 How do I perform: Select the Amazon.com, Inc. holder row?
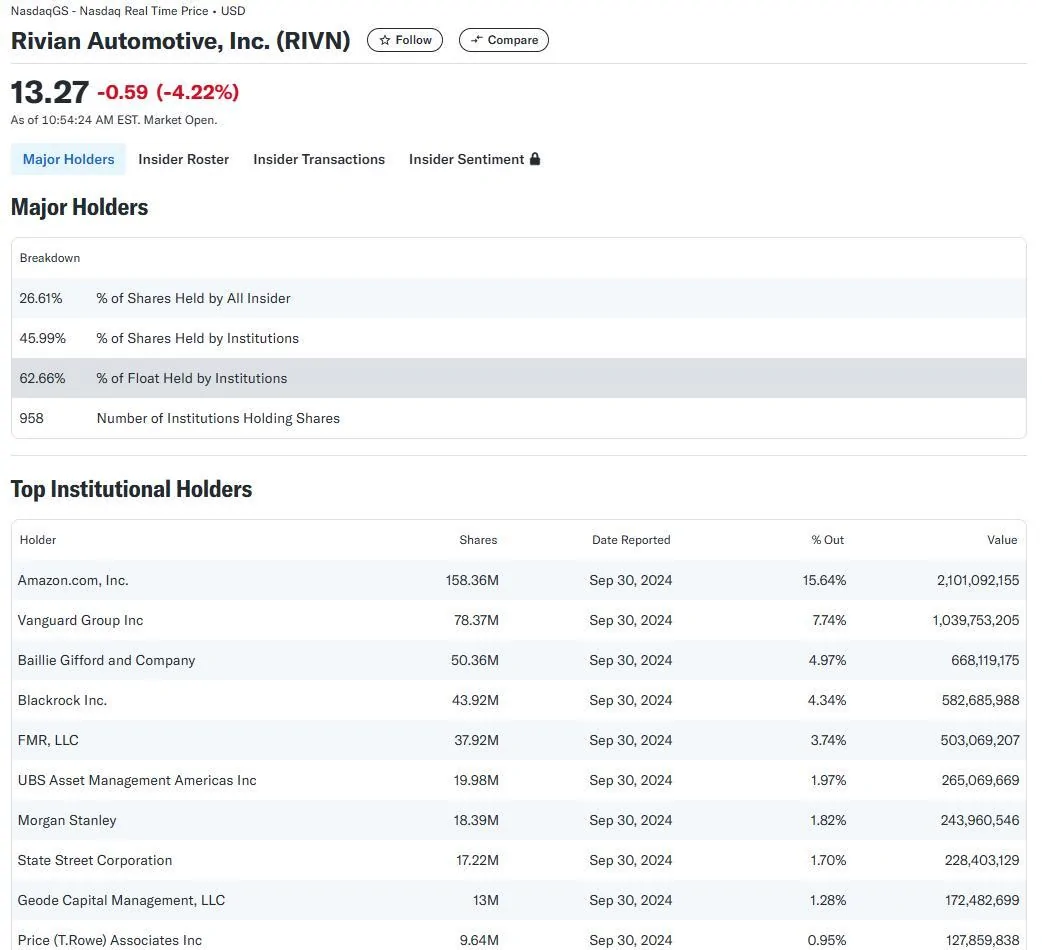pos(518,580)
